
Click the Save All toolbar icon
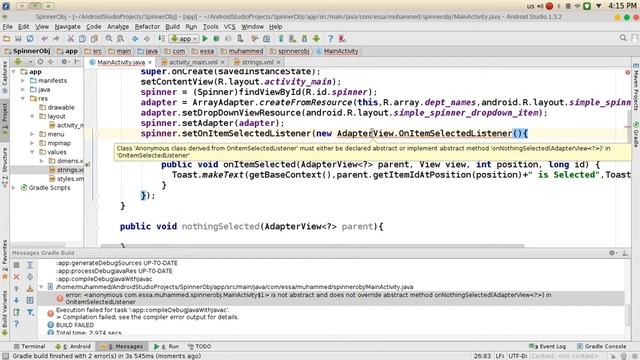(18, 39)
